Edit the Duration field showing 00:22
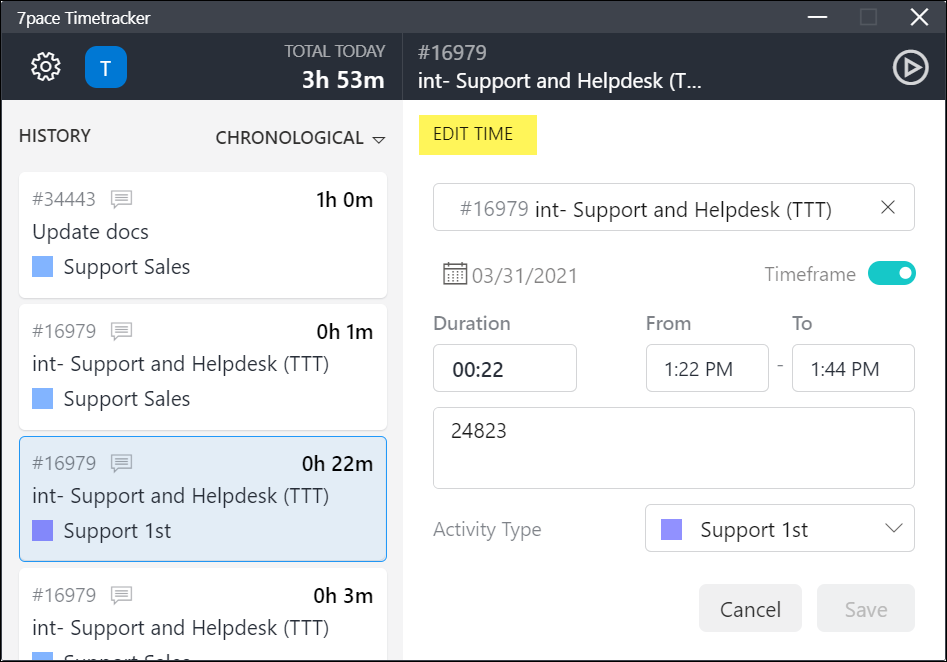This screenshot has height=662, width=947. point(505,368)
